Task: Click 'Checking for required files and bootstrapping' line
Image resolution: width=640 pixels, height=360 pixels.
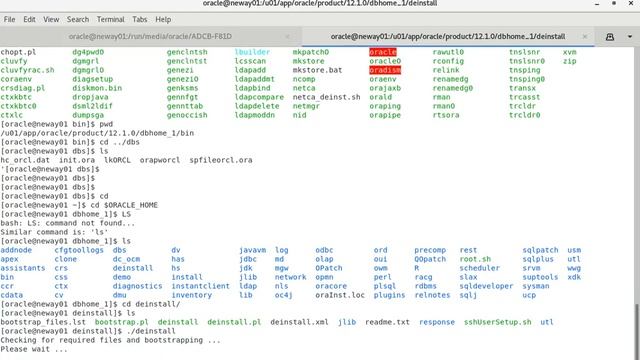Action: point(111,340)
